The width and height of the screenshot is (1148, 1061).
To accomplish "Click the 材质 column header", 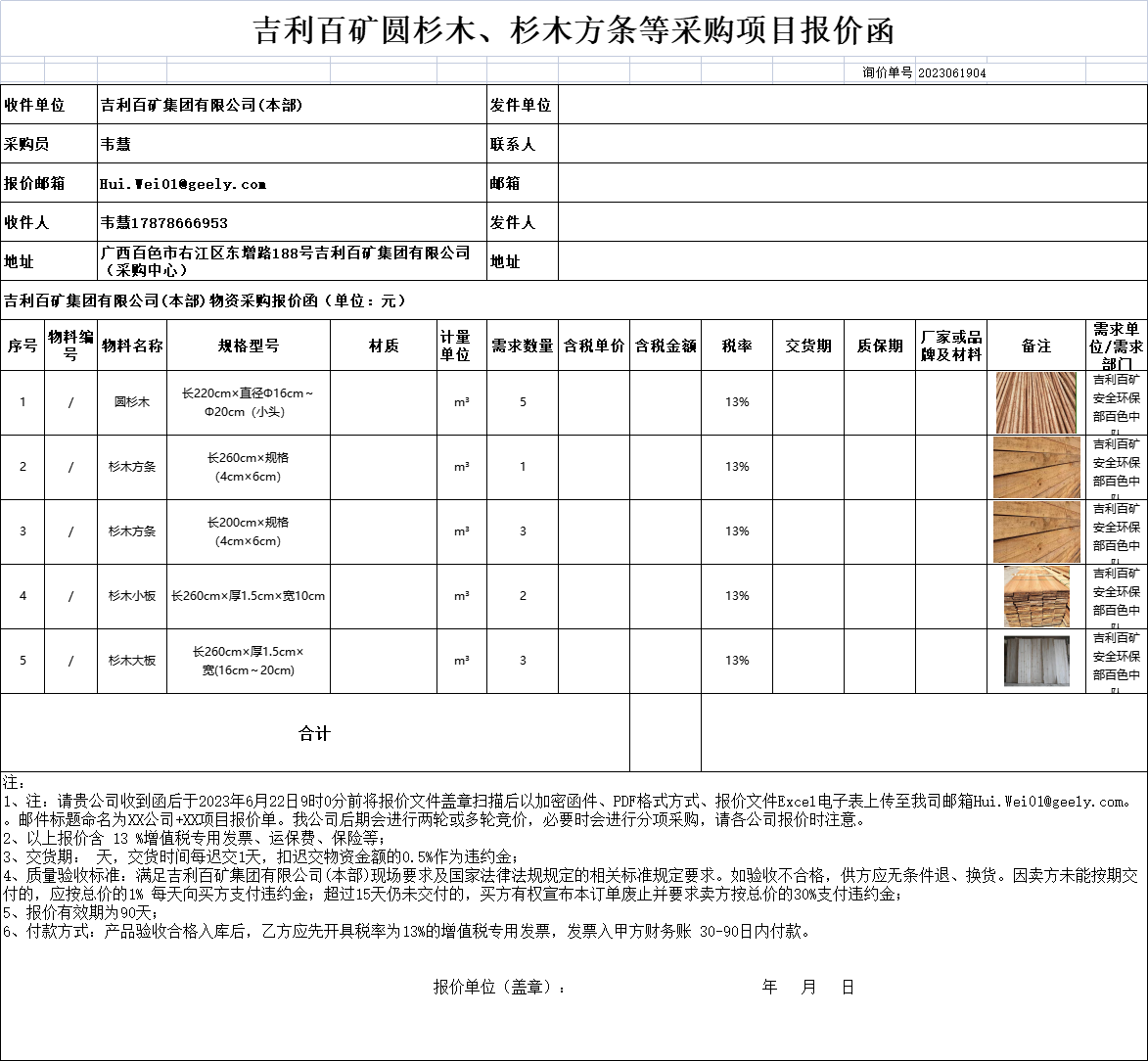I will click(384, 346).
